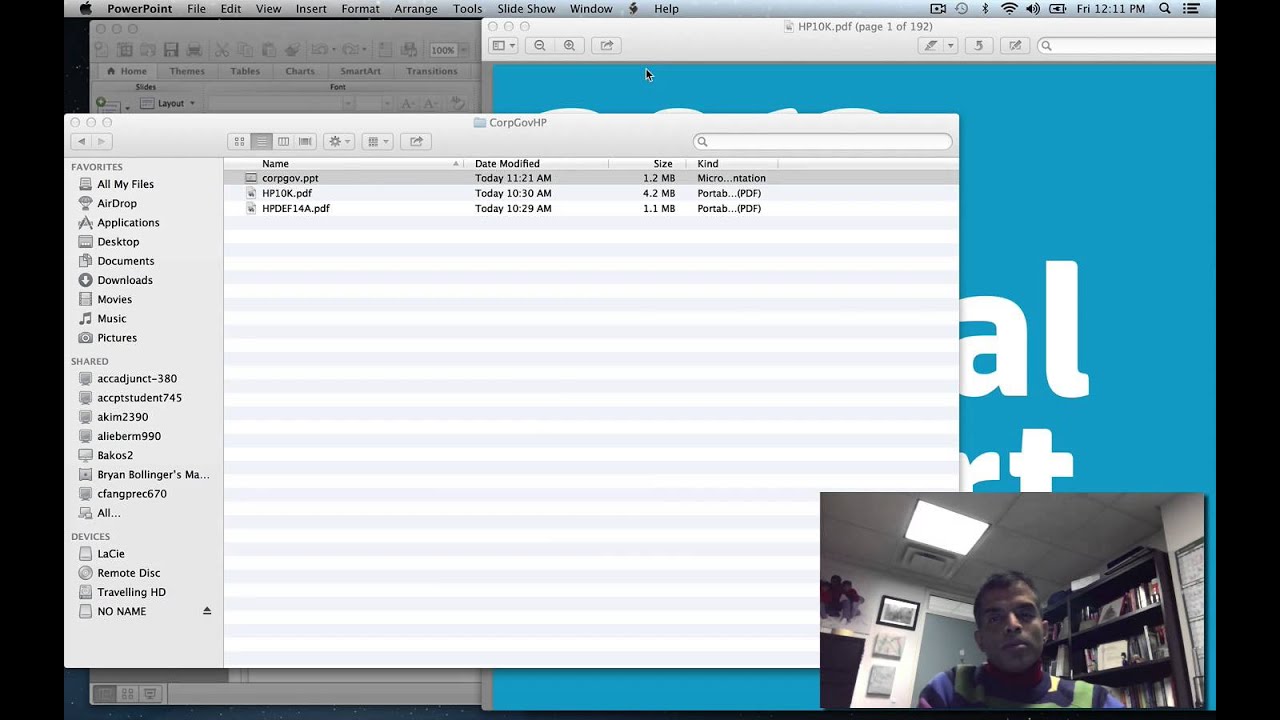Image resolution: width=1280 pixels, height=720 pixels.
Task: Open PowerPoint Layout dropdown
Action: point(168,103)
